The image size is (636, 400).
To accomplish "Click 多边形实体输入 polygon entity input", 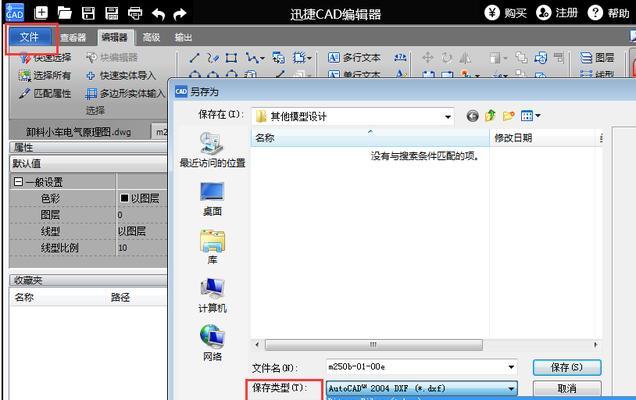I will tap(125, 94).
